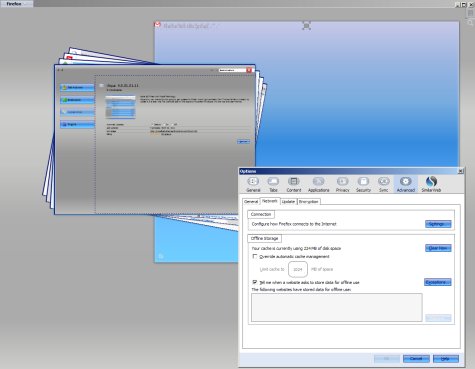Open the Content options icon
Screen dimensions: 475x369
[x=294, y=184]
